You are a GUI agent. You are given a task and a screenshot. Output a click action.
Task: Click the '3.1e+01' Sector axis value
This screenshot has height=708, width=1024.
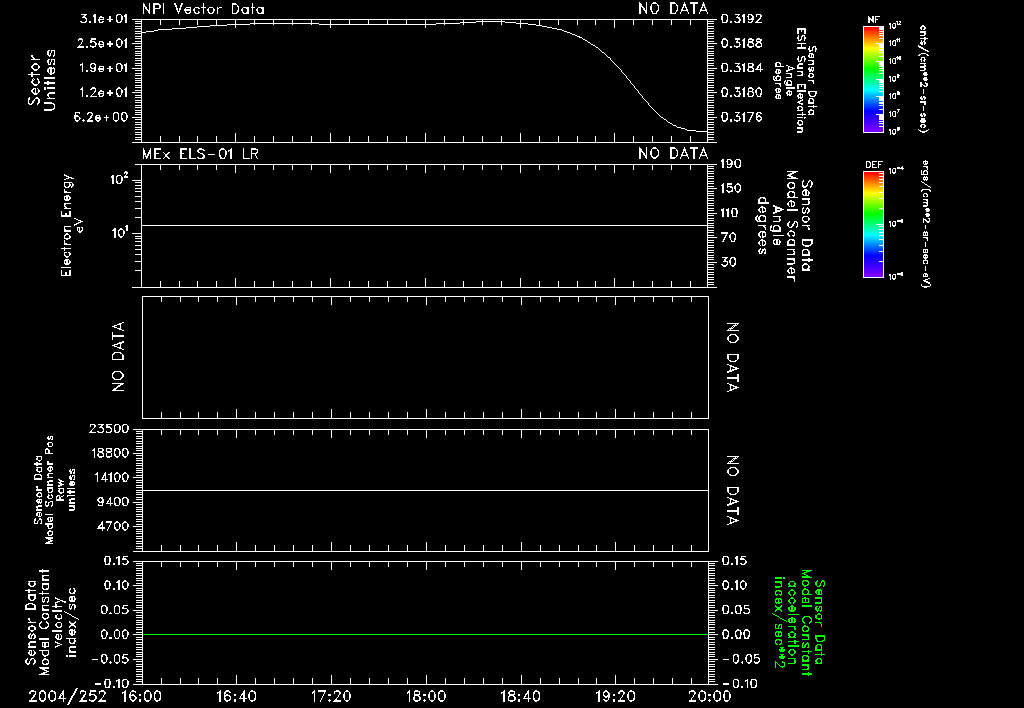coord(103,19)
